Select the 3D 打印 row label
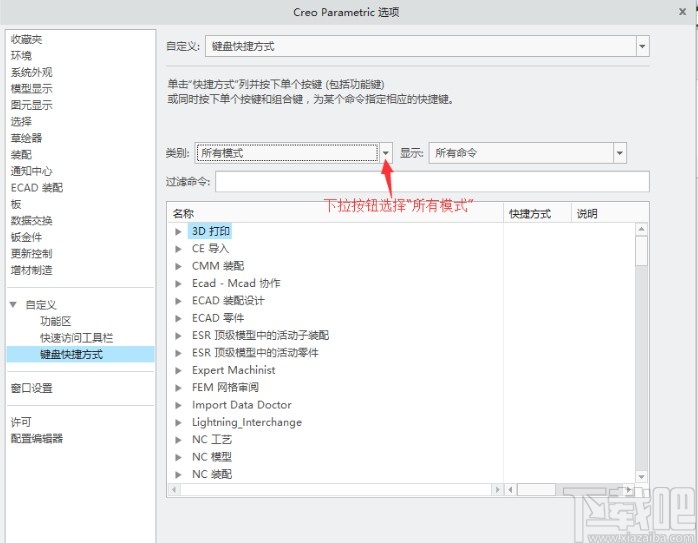The width and height of the screenshot is (698, 543). click(x=211, y=231)
